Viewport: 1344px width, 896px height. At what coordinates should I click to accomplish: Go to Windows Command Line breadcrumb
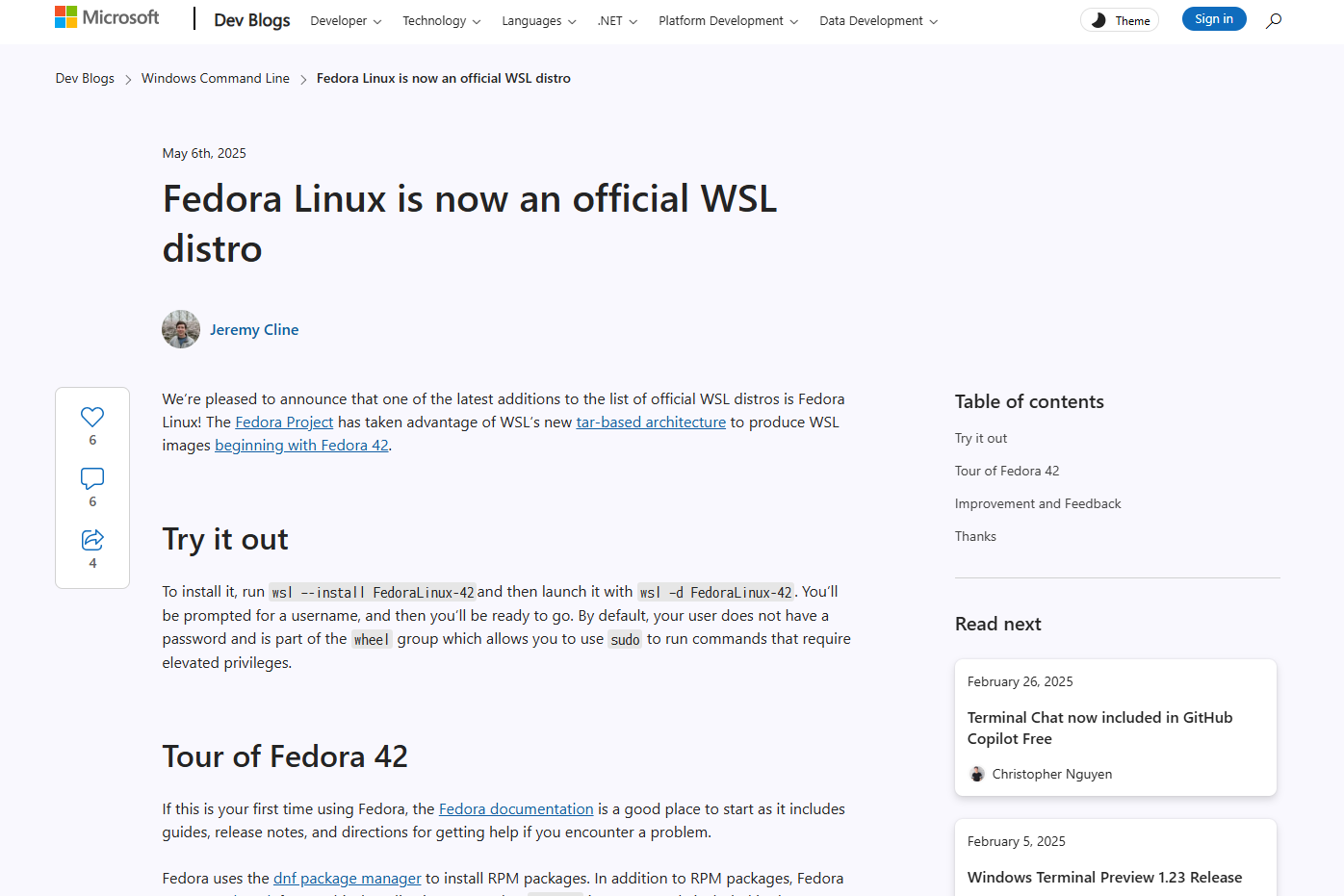pos(215,78)
